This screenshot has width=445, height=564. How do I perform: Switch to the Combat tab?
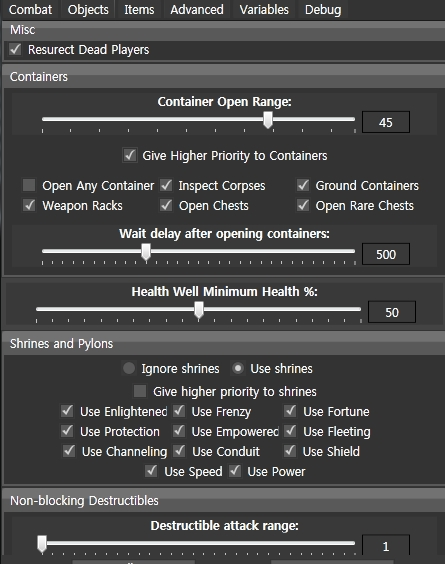click(x=30, y=10)
